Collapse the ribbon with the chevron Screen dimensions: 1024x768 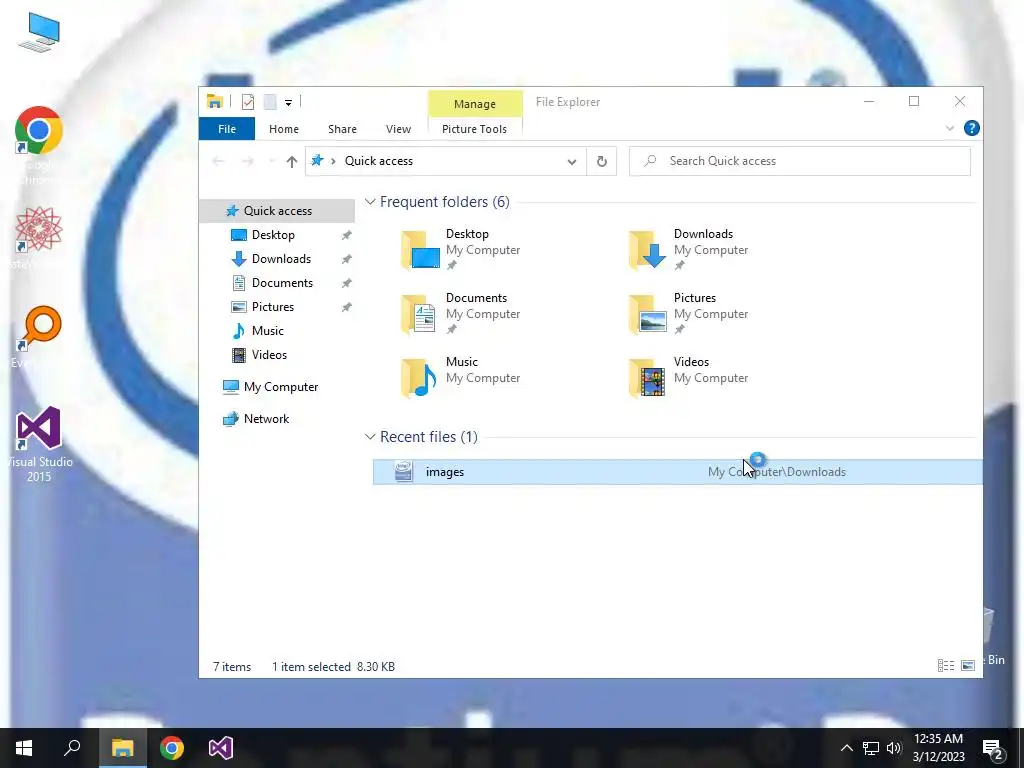click(x=950, y=129)
